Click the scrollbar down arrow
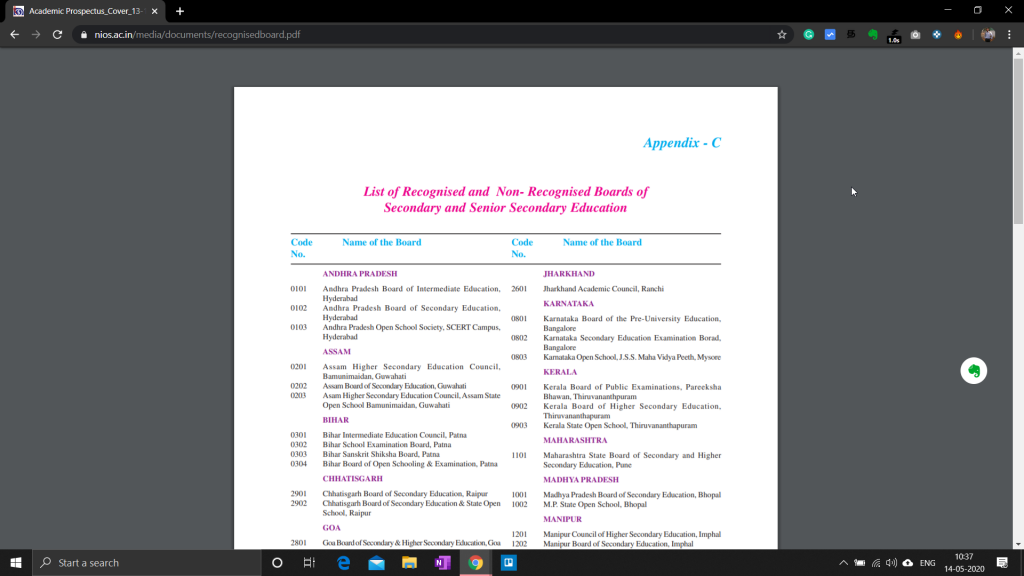 click(x=1018, y=544)
